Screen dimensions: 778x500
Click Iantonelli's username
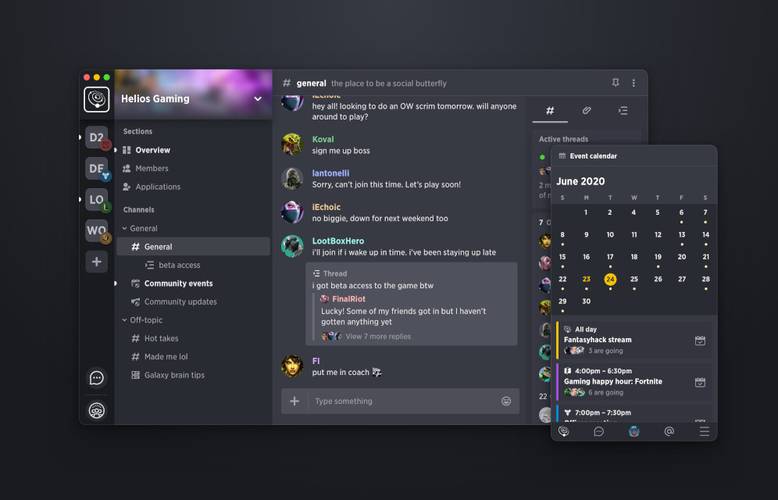point(330,173)
